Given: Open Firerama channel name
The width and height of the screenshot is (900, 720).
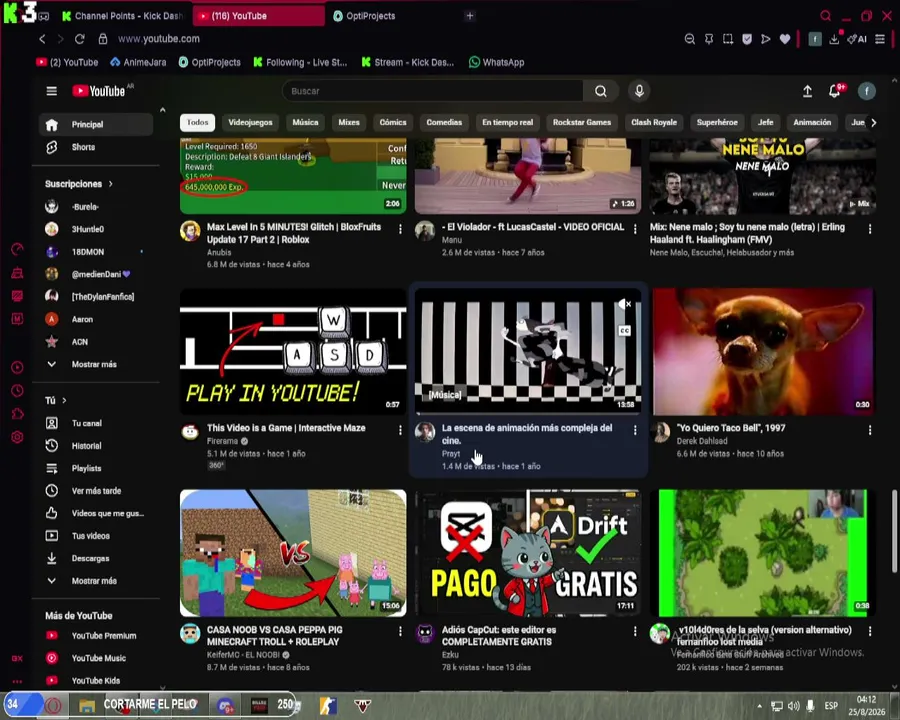Looking at the screenshot, I should pyautogui.click(x=222, y=441).
